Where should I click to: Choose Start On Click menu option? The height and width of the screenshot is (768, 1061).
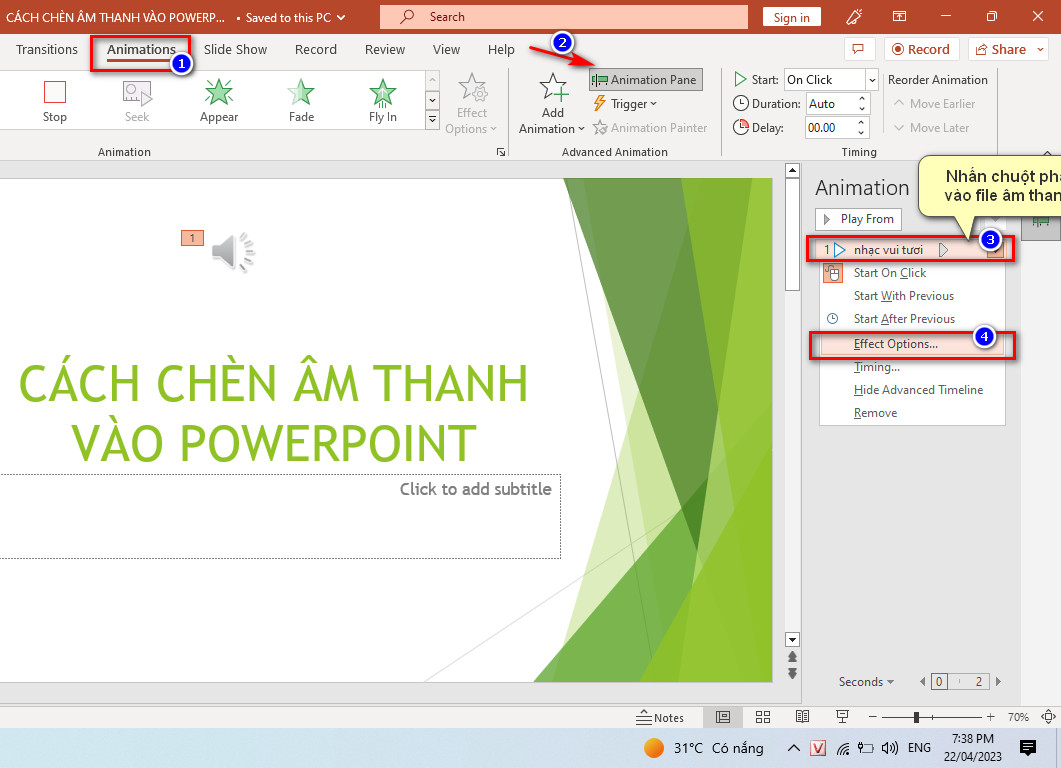coord(912,273)
